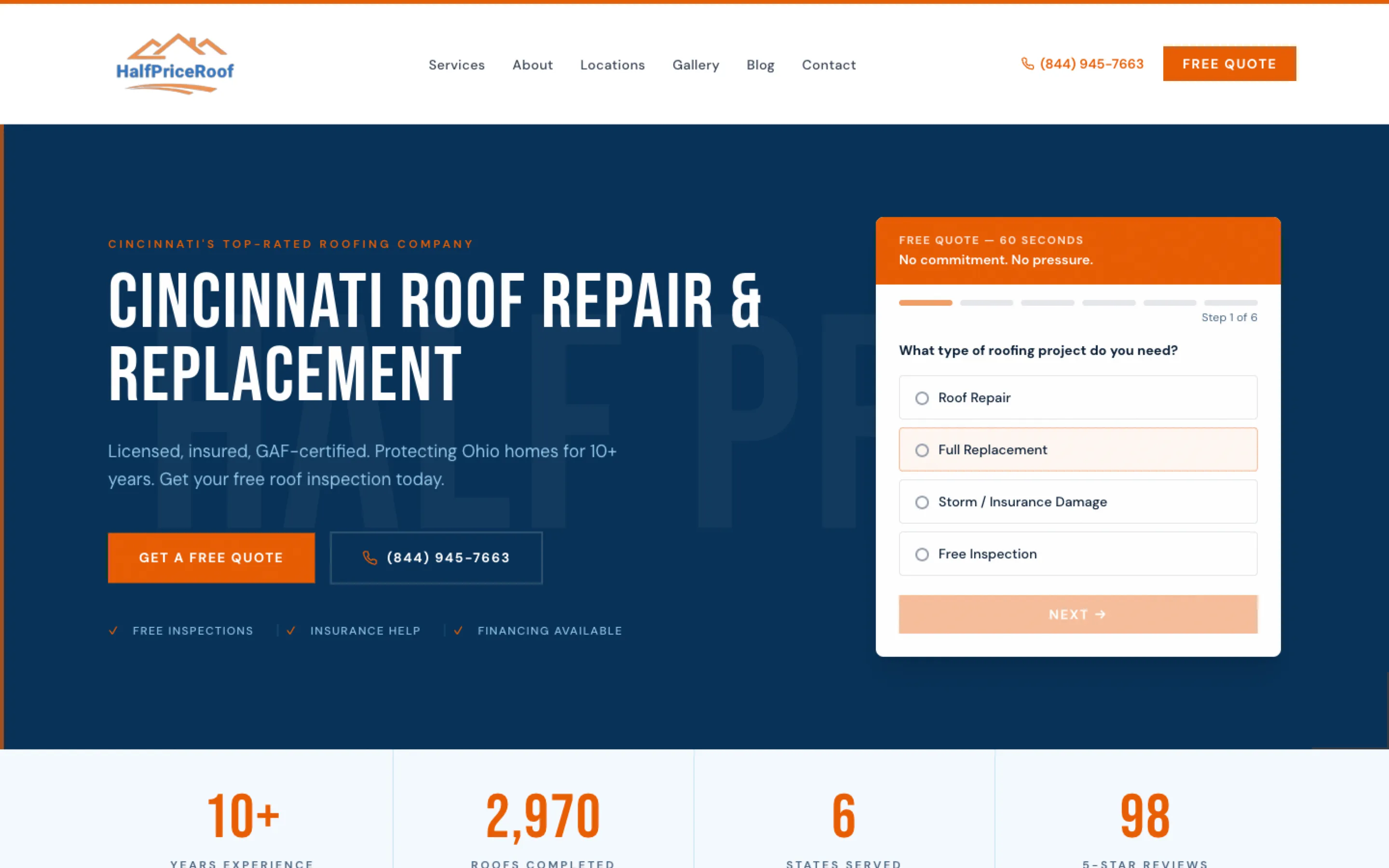
Task: Click the FREE QUOTE header button
Action: pyautogui.click(x=1229, y=63)
